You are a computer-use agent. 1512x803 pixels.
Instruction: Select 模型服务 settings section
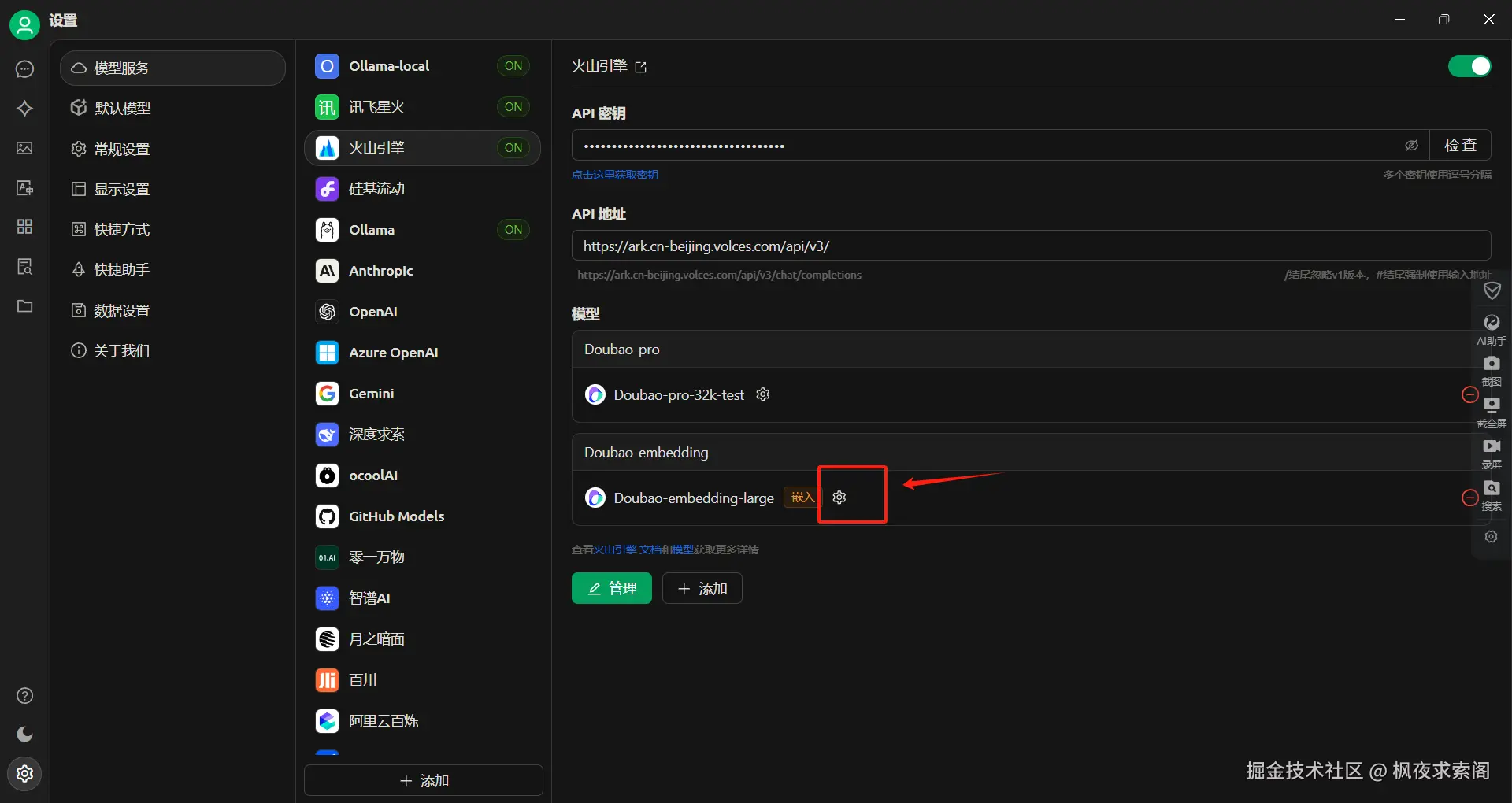pyautogui.click(x=172, y=68)
